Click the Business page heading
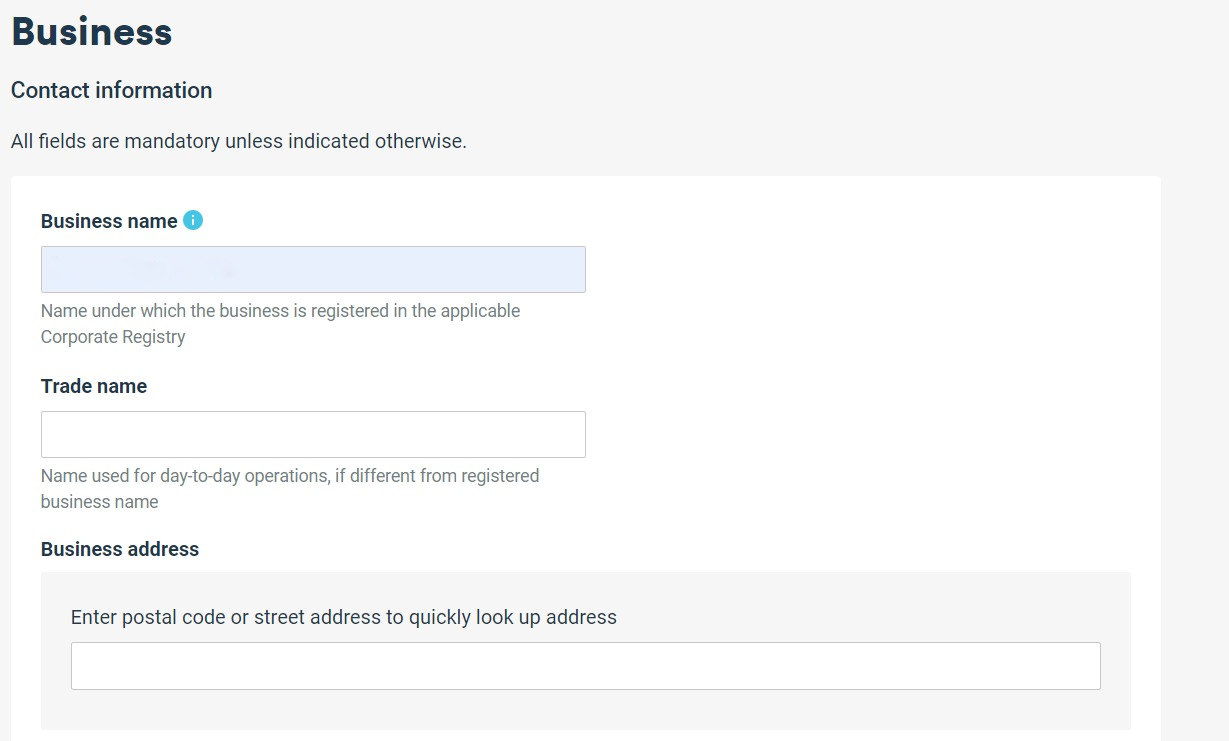Image resolution: width=1229 pixels, height=741 pixels. click(x=92, y=32)
